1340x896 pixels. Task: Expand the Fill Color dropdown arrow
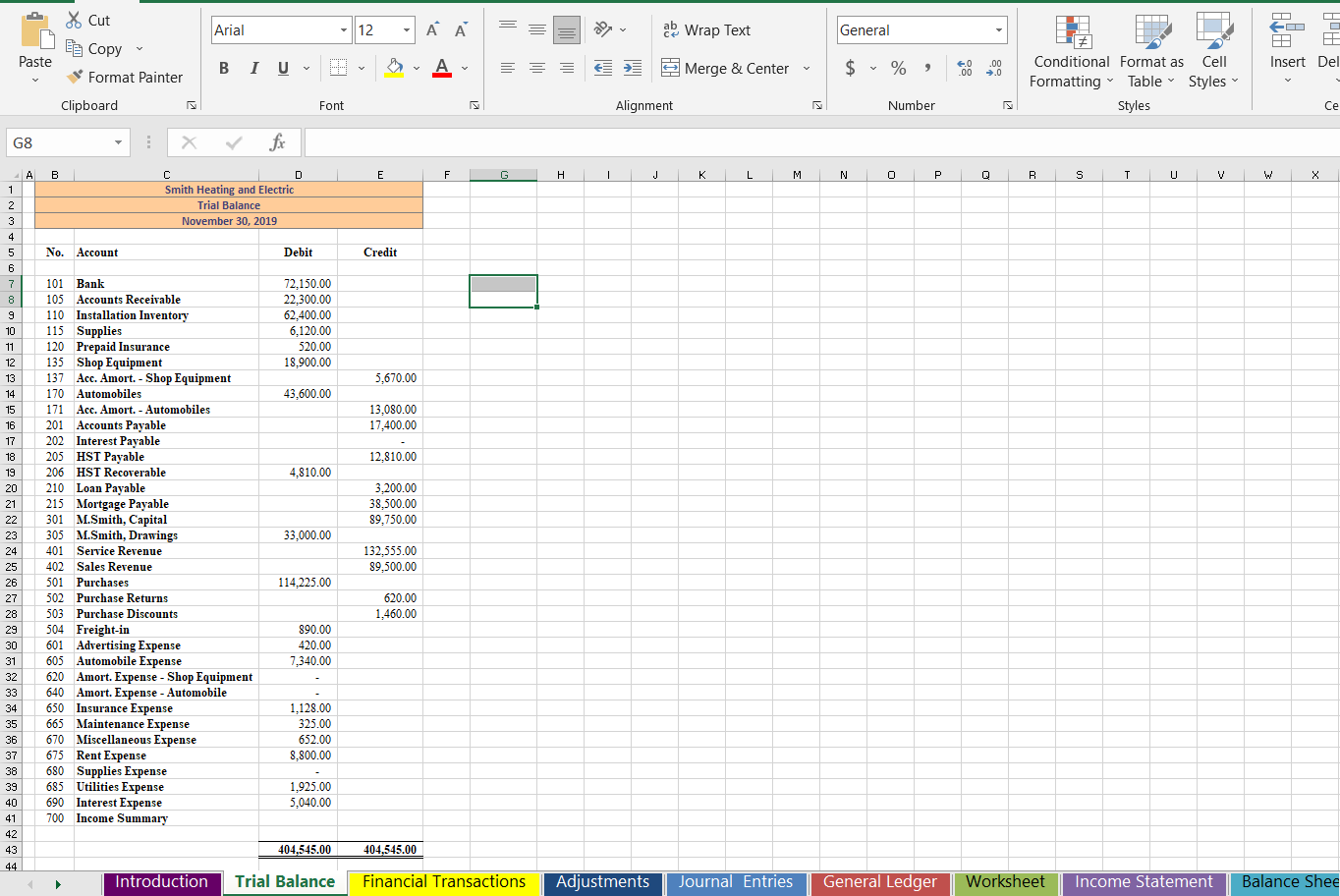pos(417,68)
